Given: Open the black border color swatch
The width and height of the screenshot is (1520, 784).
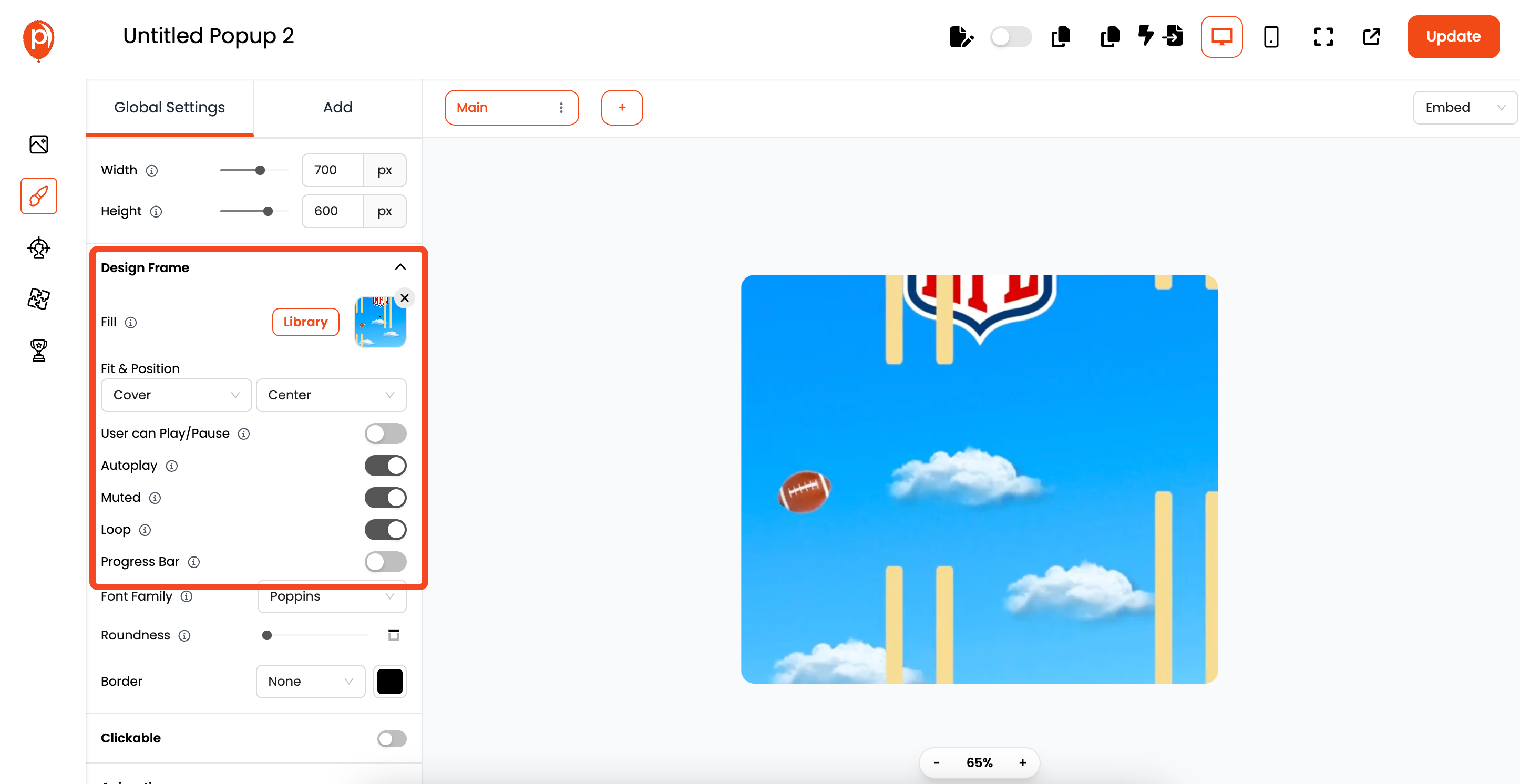Looking at the screenshot, I should pyautogui.click(x=389, y=682).
